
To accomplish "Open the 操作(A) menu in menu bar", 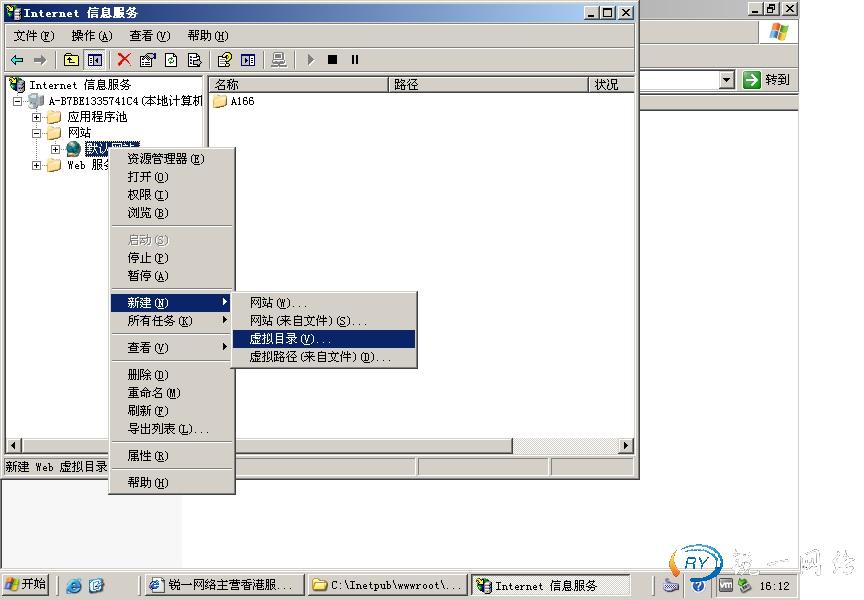I will 91,35.
